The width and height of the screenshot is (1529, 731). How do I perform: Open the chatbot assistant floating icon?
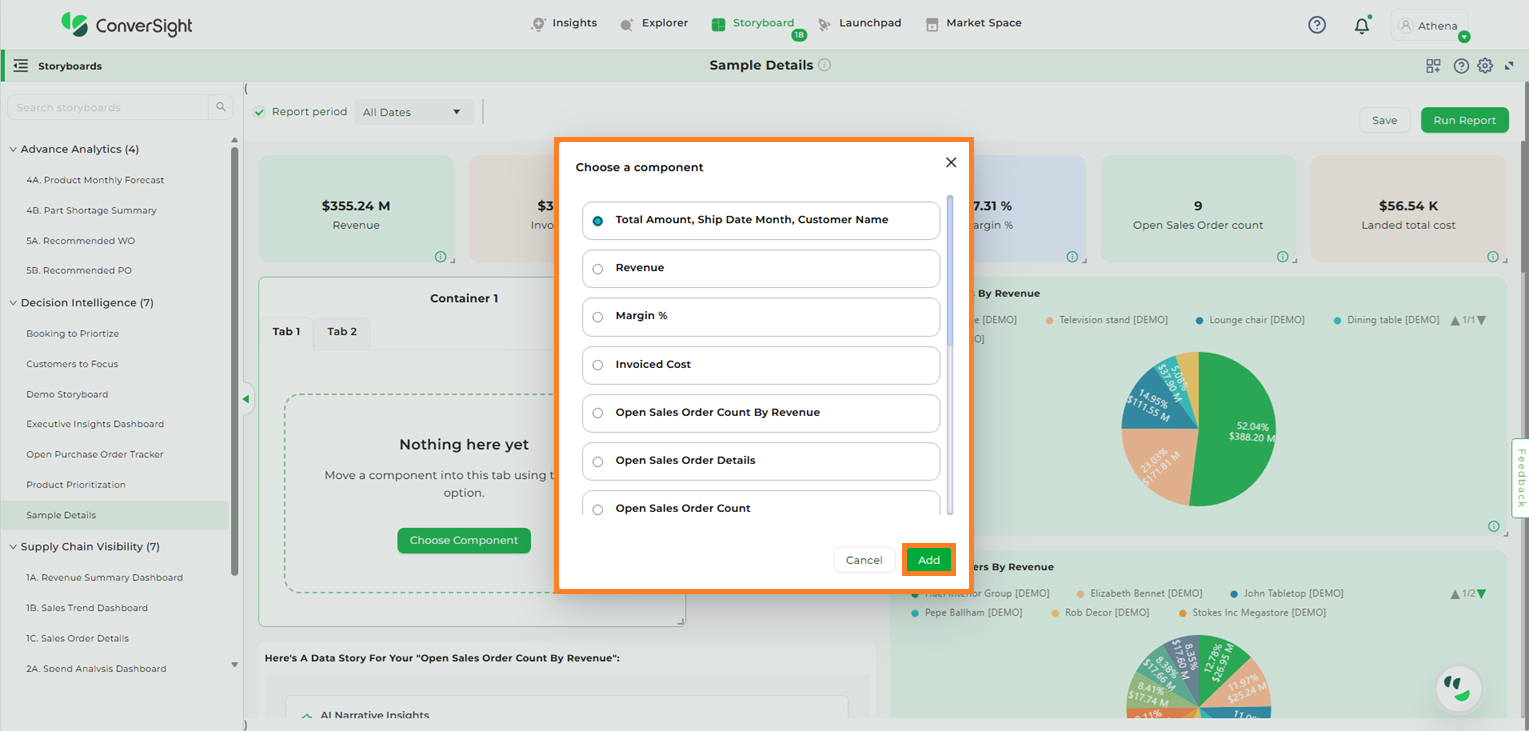click(1458, 688)
